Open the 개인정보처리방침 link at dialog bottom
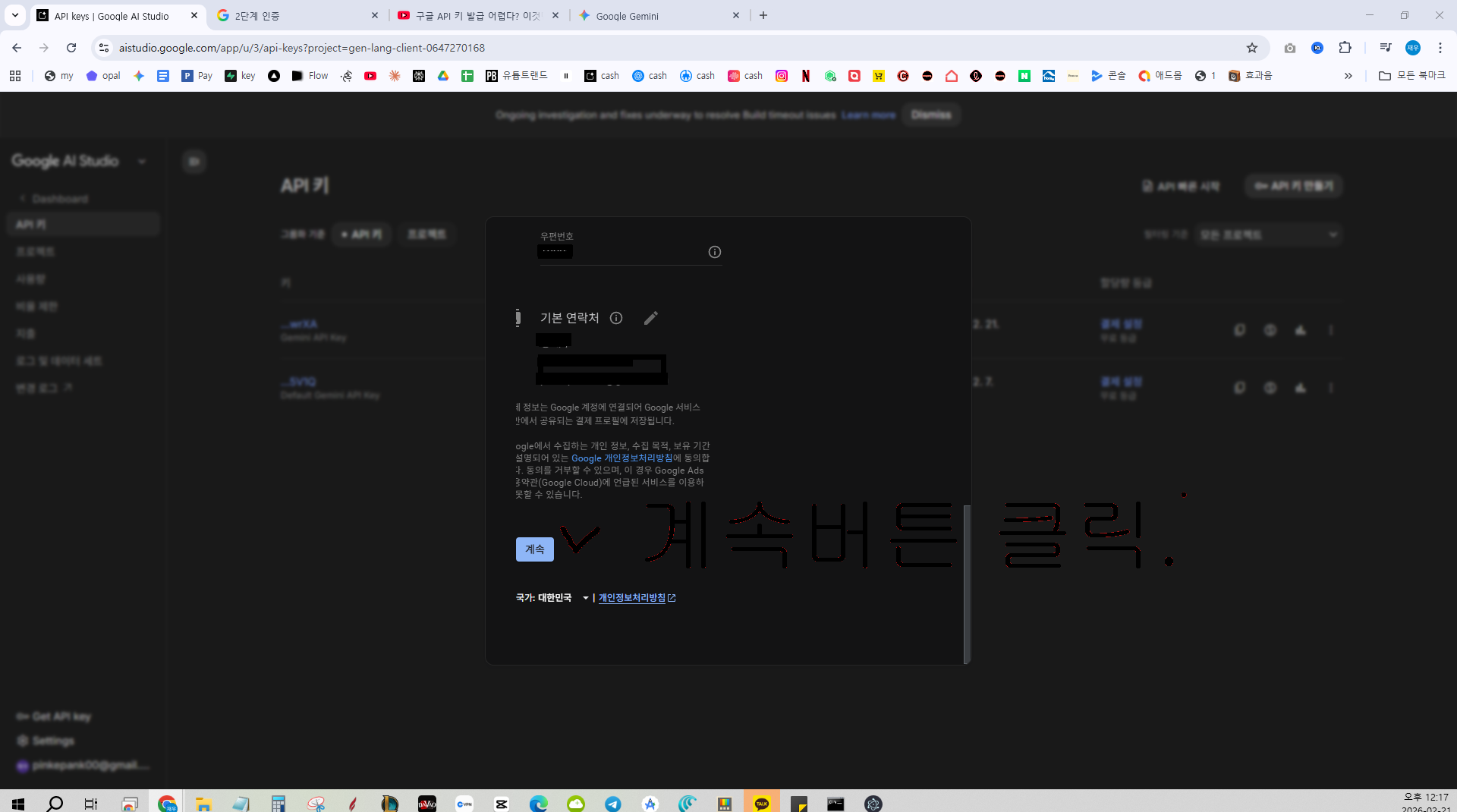 click(x=637, y=598)
